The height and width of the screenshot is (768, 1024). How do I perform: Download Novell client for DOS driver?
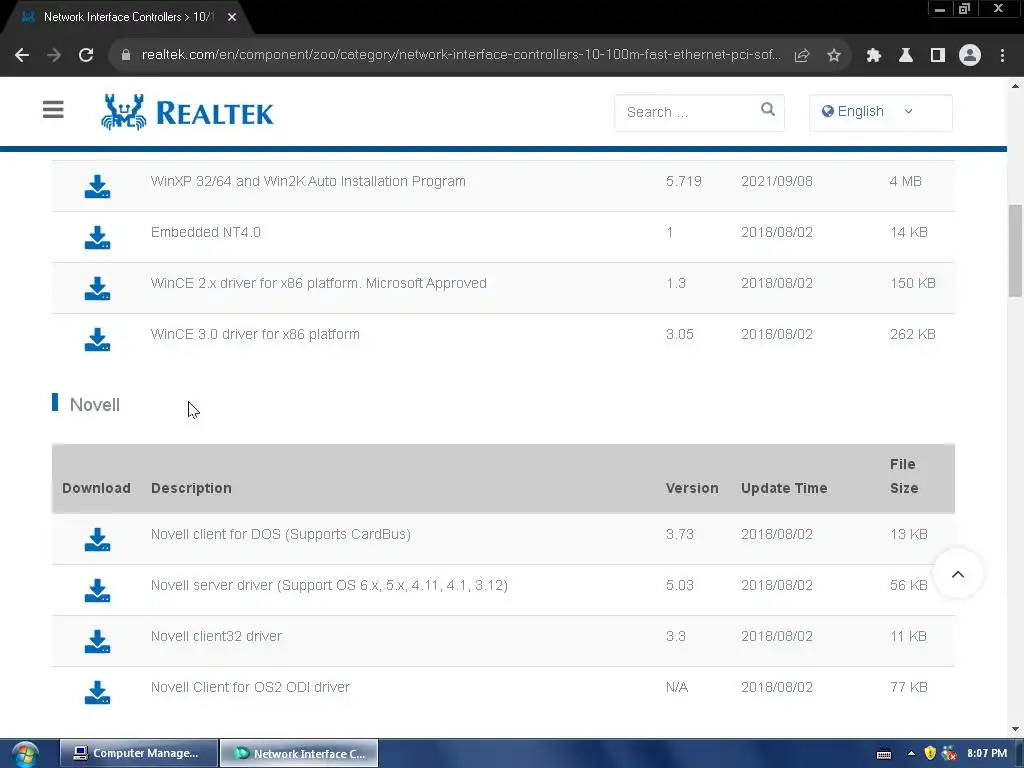[x=97, y=539]
